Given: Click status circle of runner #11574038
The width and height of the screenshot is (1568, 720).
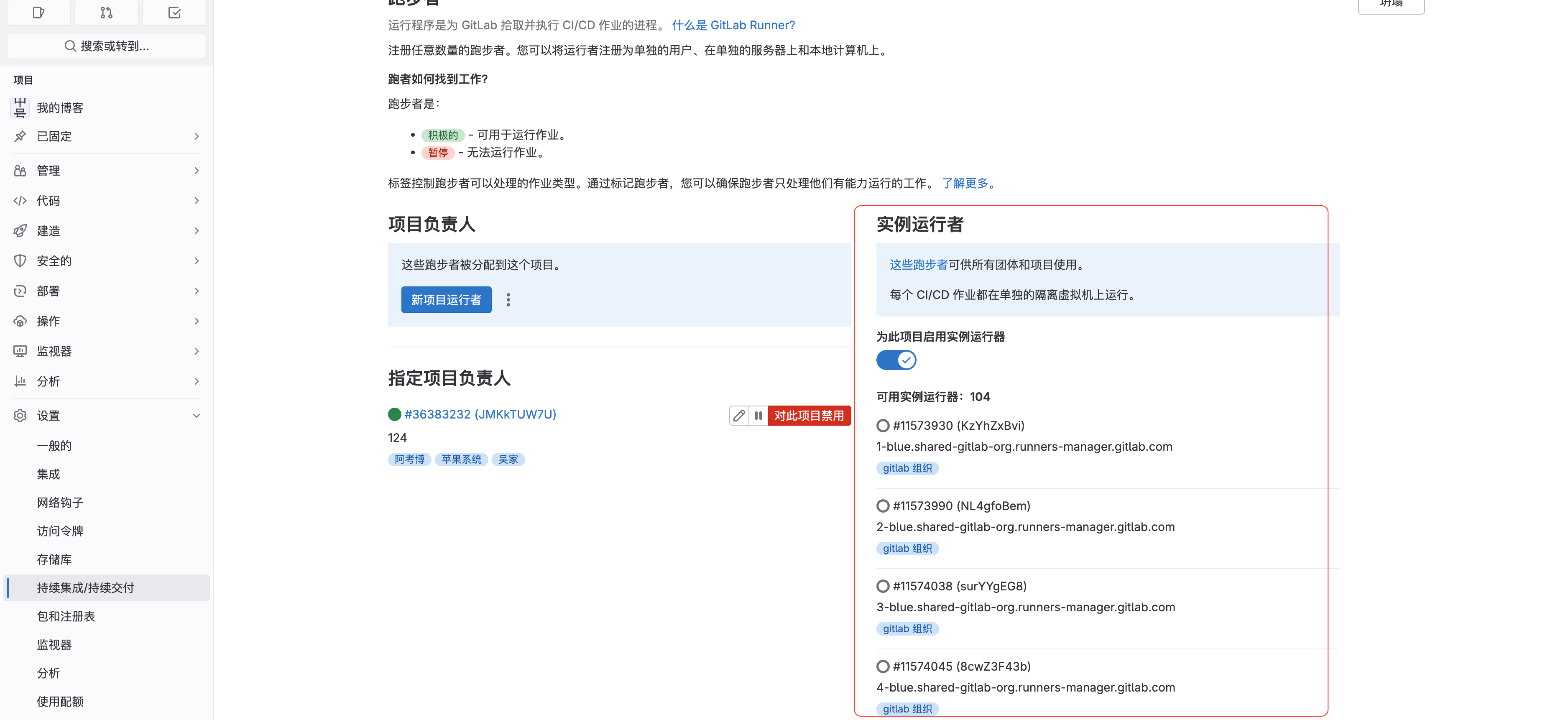Looking at the screenshot, I should 883,586.
